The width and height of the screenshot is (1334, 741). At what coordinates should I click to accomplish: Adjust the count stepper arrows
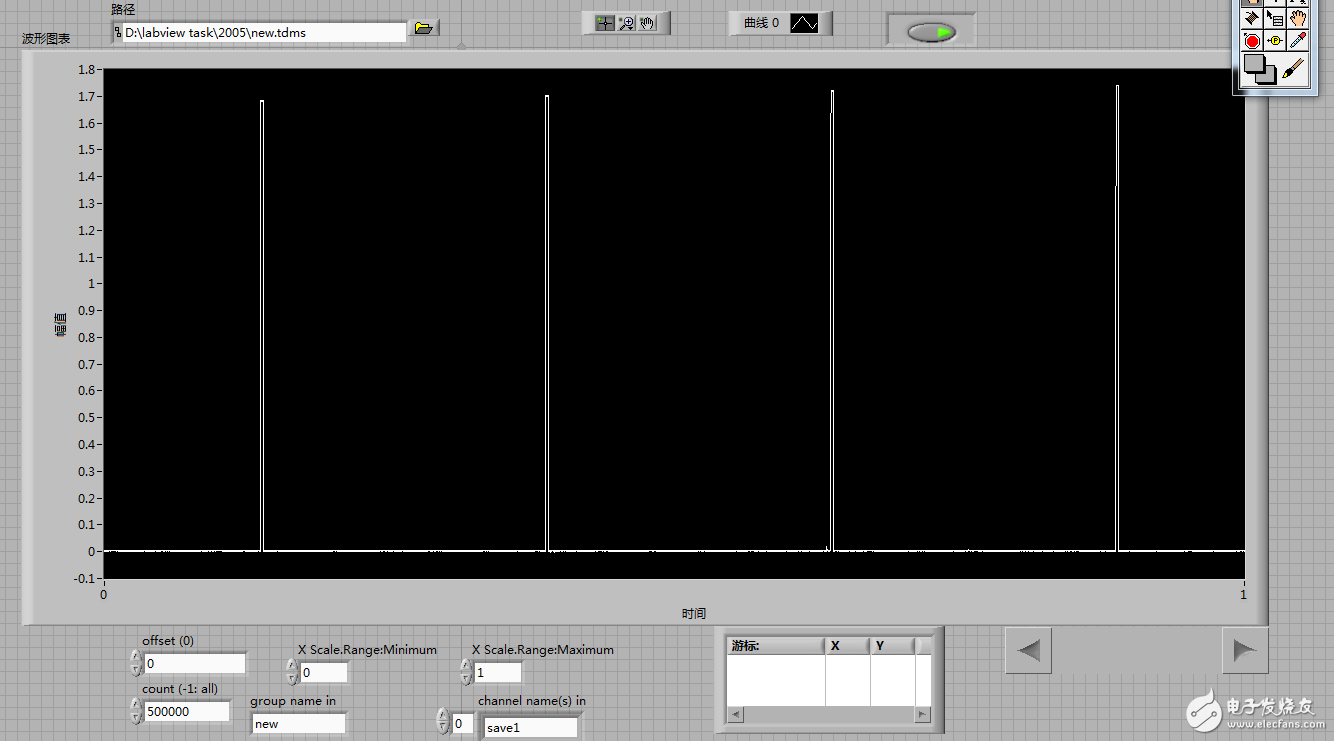[136, 711]
